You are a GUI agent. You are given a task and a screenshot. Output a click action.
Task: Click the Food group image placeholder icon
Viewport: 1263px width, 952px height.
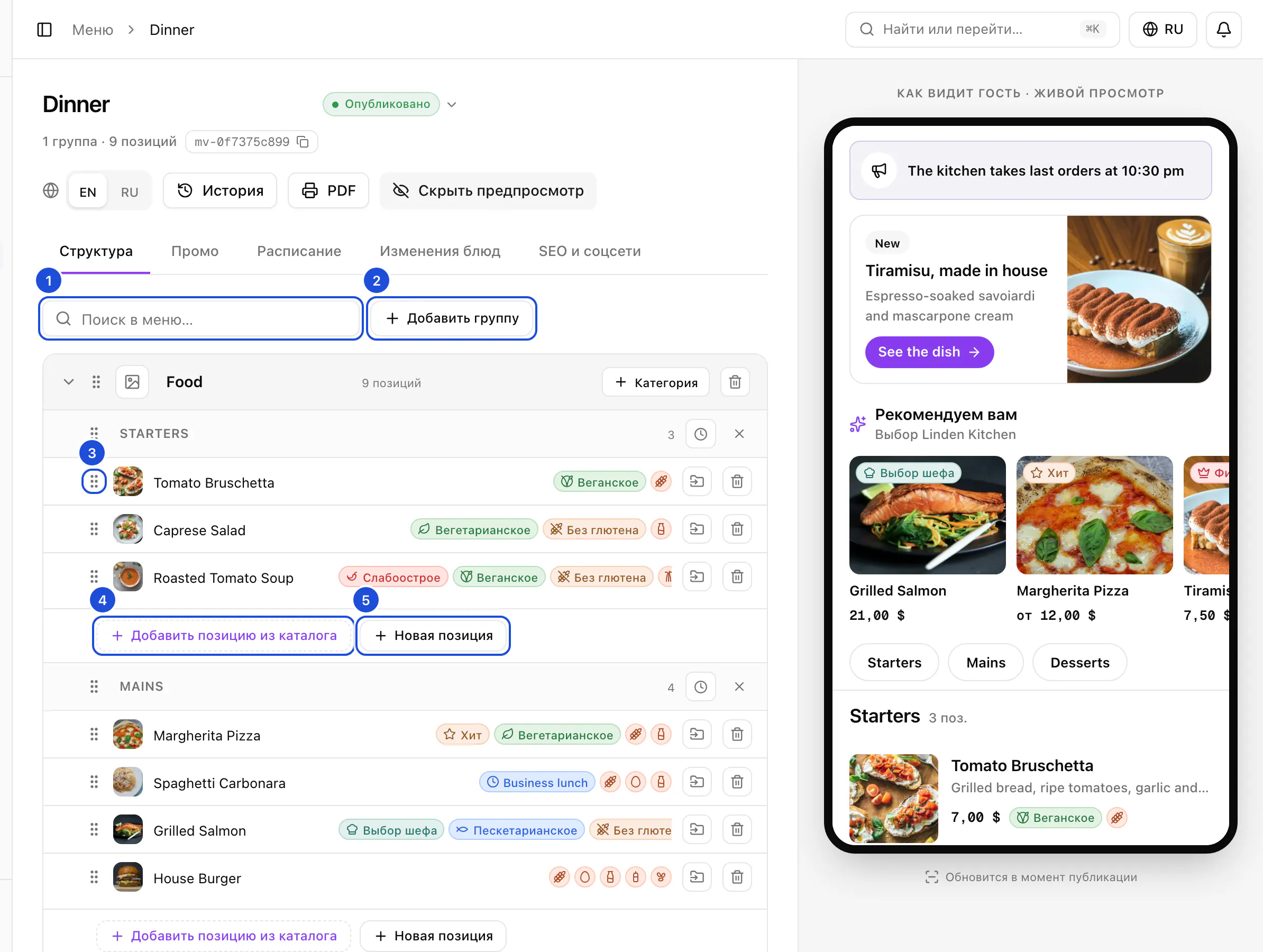(132, 382)
